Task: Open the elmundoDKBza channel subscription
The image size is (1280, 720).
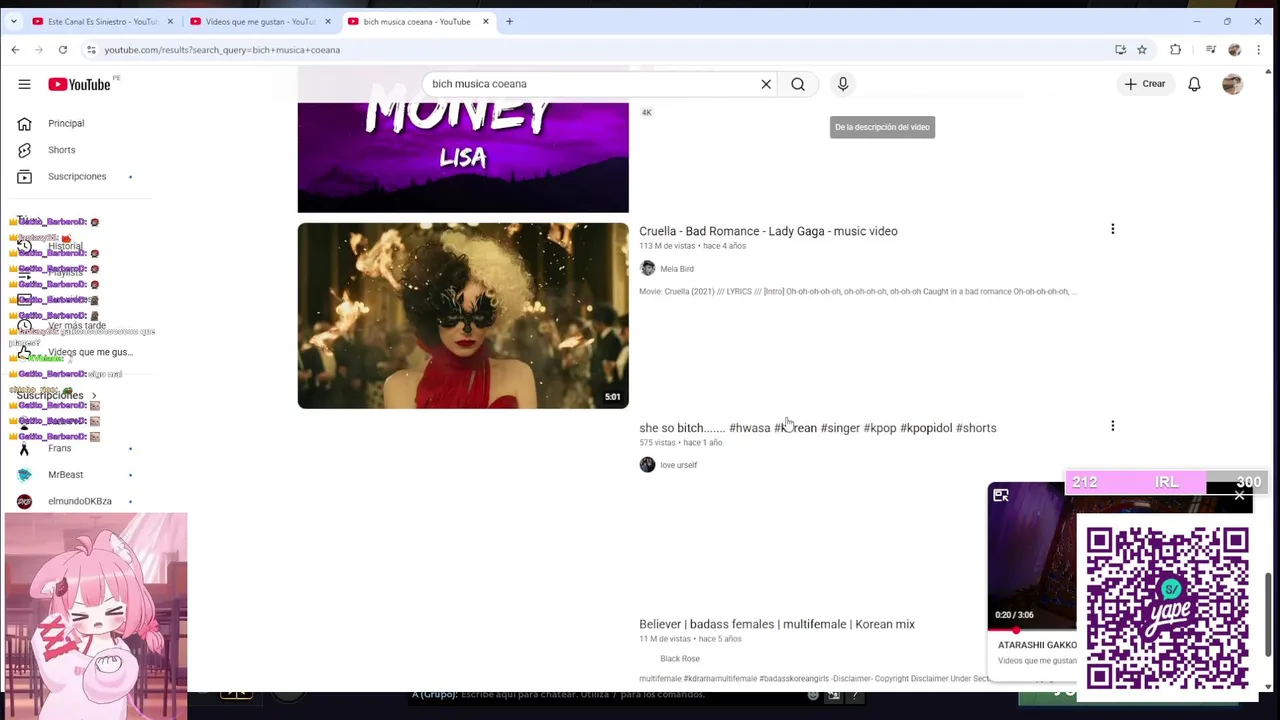Action: click(x=79, y=501)
